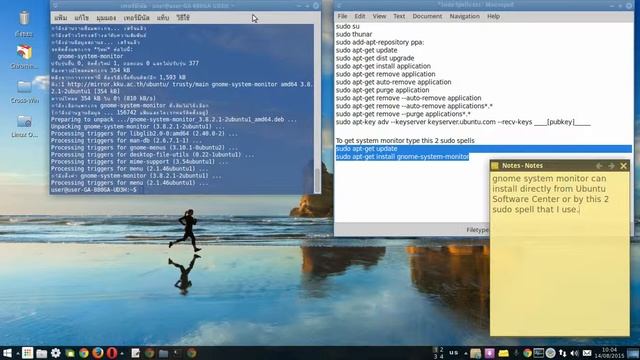The image size is (640, 360).
Task: Select the US keyboard layout indicator
Action: 453,353
